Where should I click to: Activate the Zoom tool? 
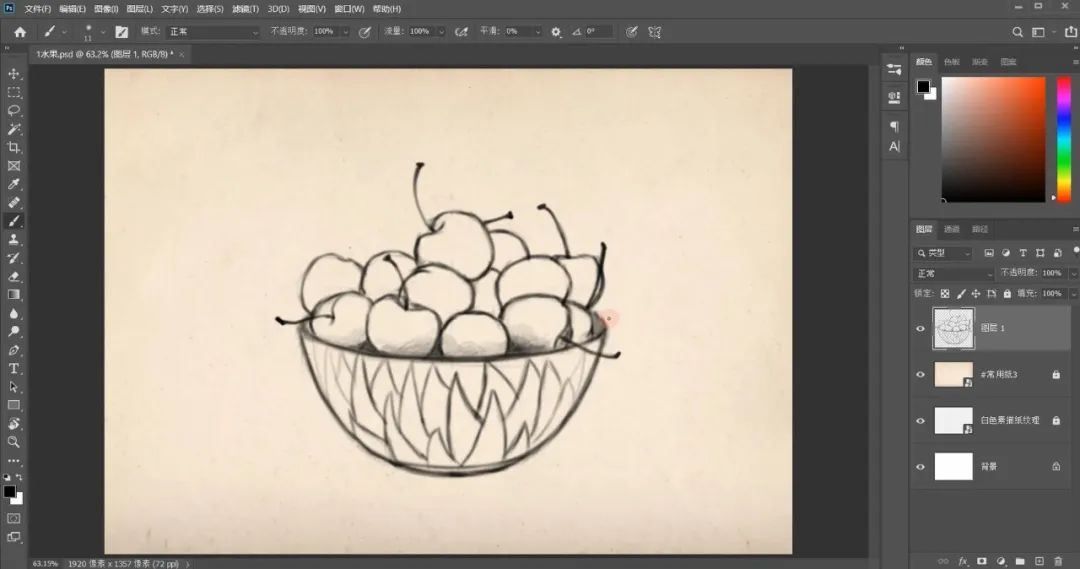pos(14,442)
